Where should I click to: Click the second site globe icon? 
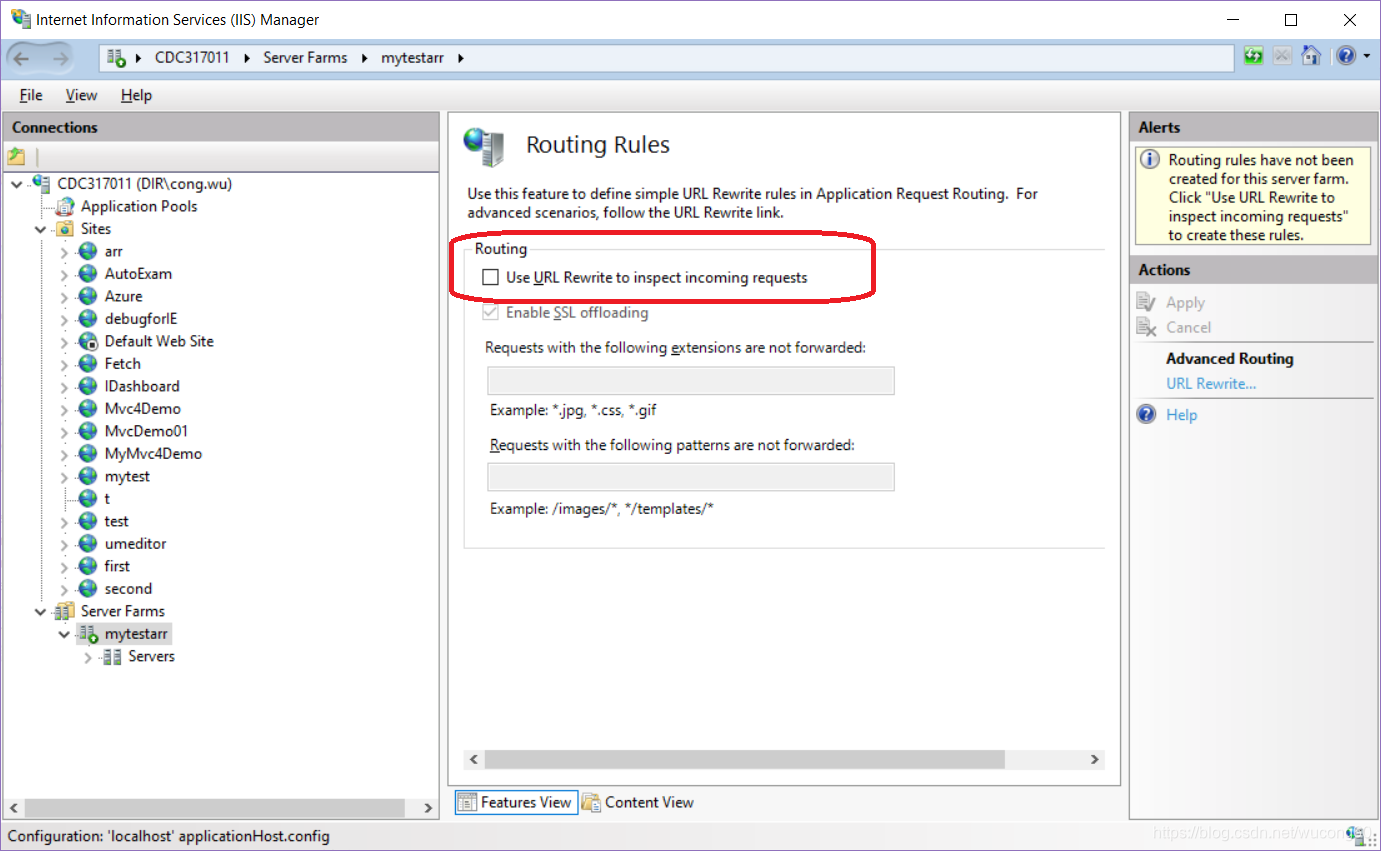[x=88, y=589]
